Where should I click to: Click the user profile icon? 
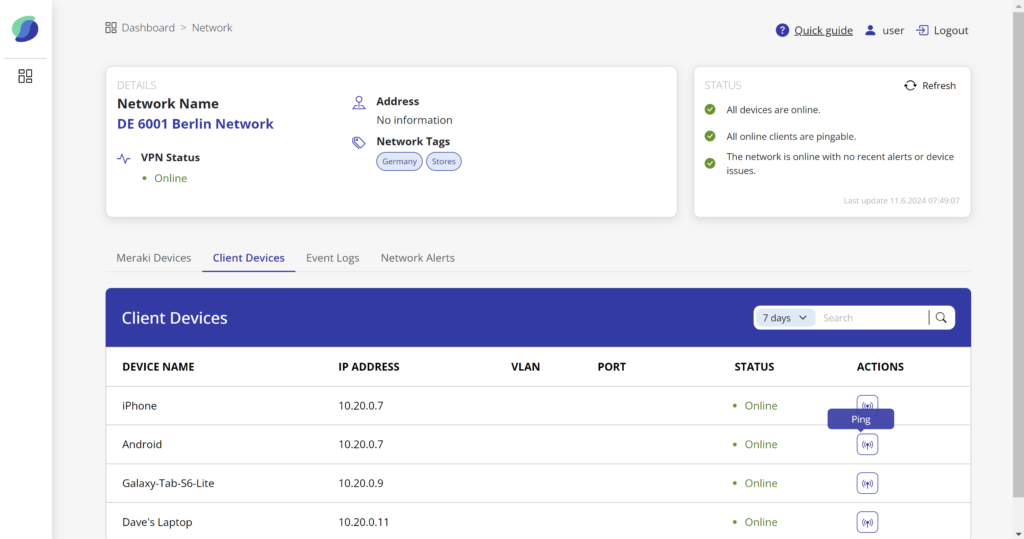point(870,30)
